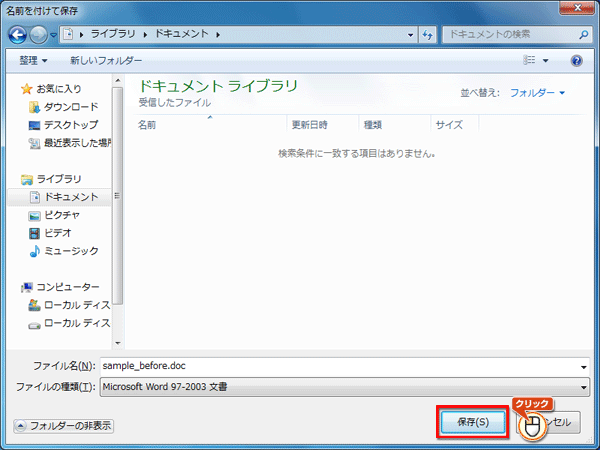600x450 pixels.
Task: Click the ビデオ film icon
Action: click(x=34, y=233)
